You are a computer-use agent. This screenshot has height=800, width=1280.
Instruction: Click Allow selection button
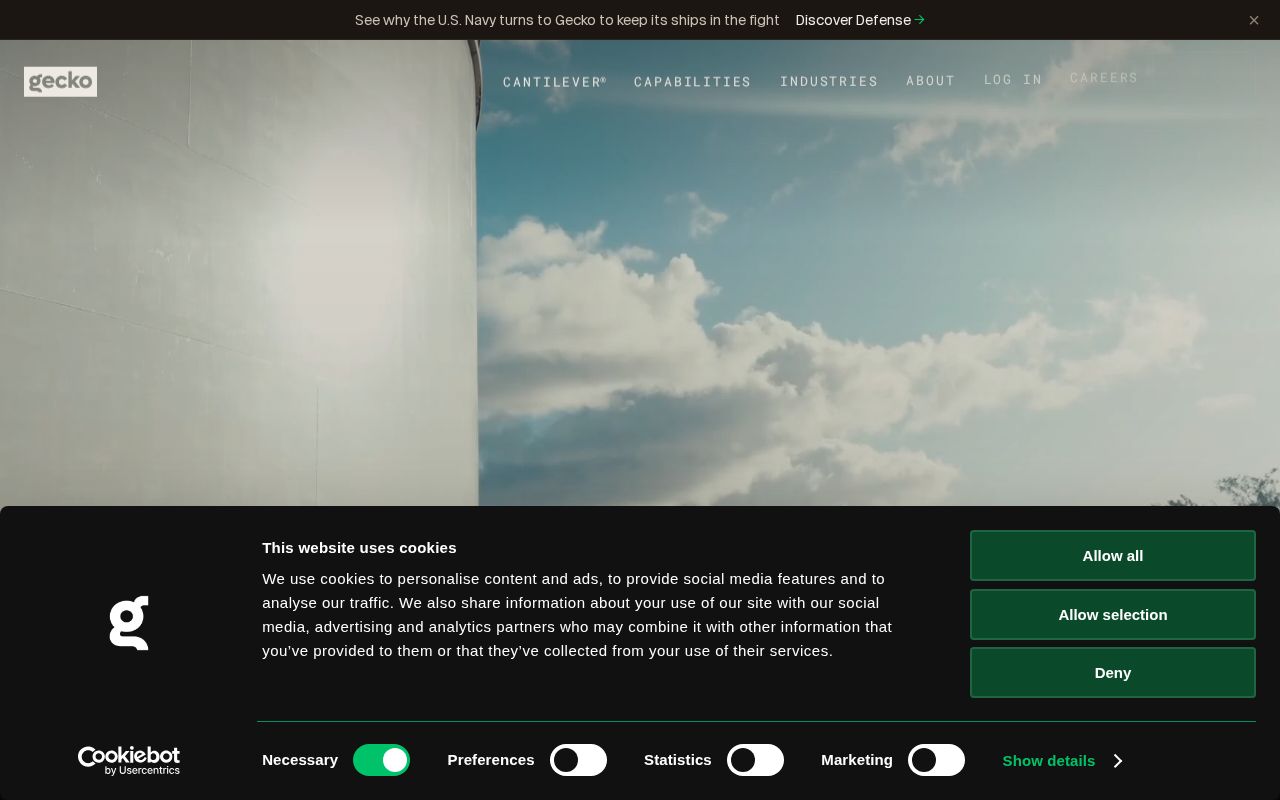[1112, 614]
